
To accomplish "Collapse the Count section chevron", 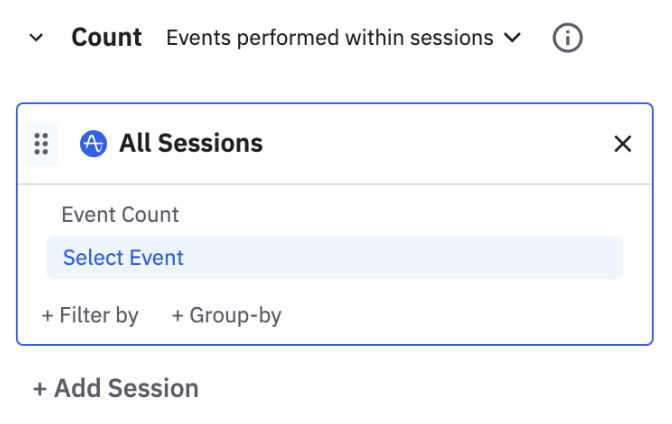I will [37, 38].
